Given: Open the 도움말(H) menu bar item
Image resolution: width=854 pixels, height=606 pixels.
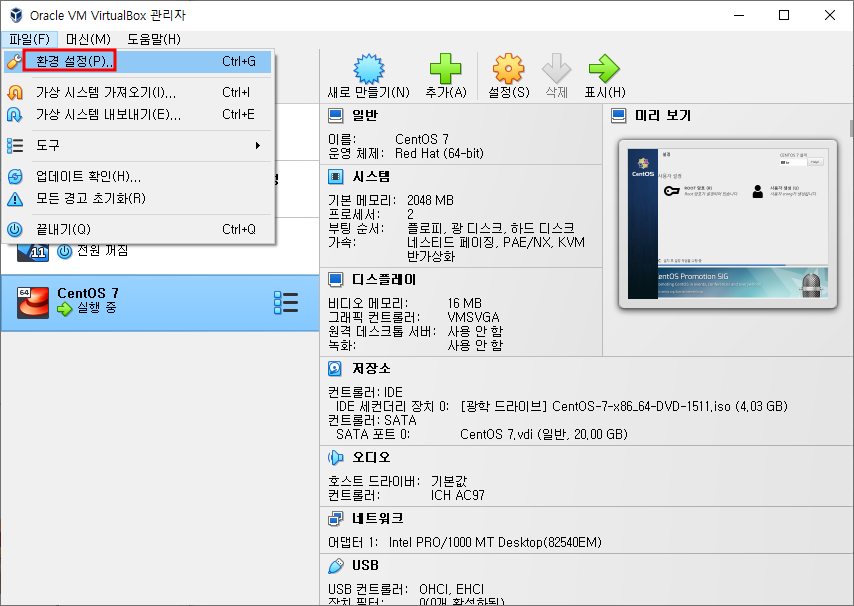Looking at the screenshot, I should [x=154, y=39].
